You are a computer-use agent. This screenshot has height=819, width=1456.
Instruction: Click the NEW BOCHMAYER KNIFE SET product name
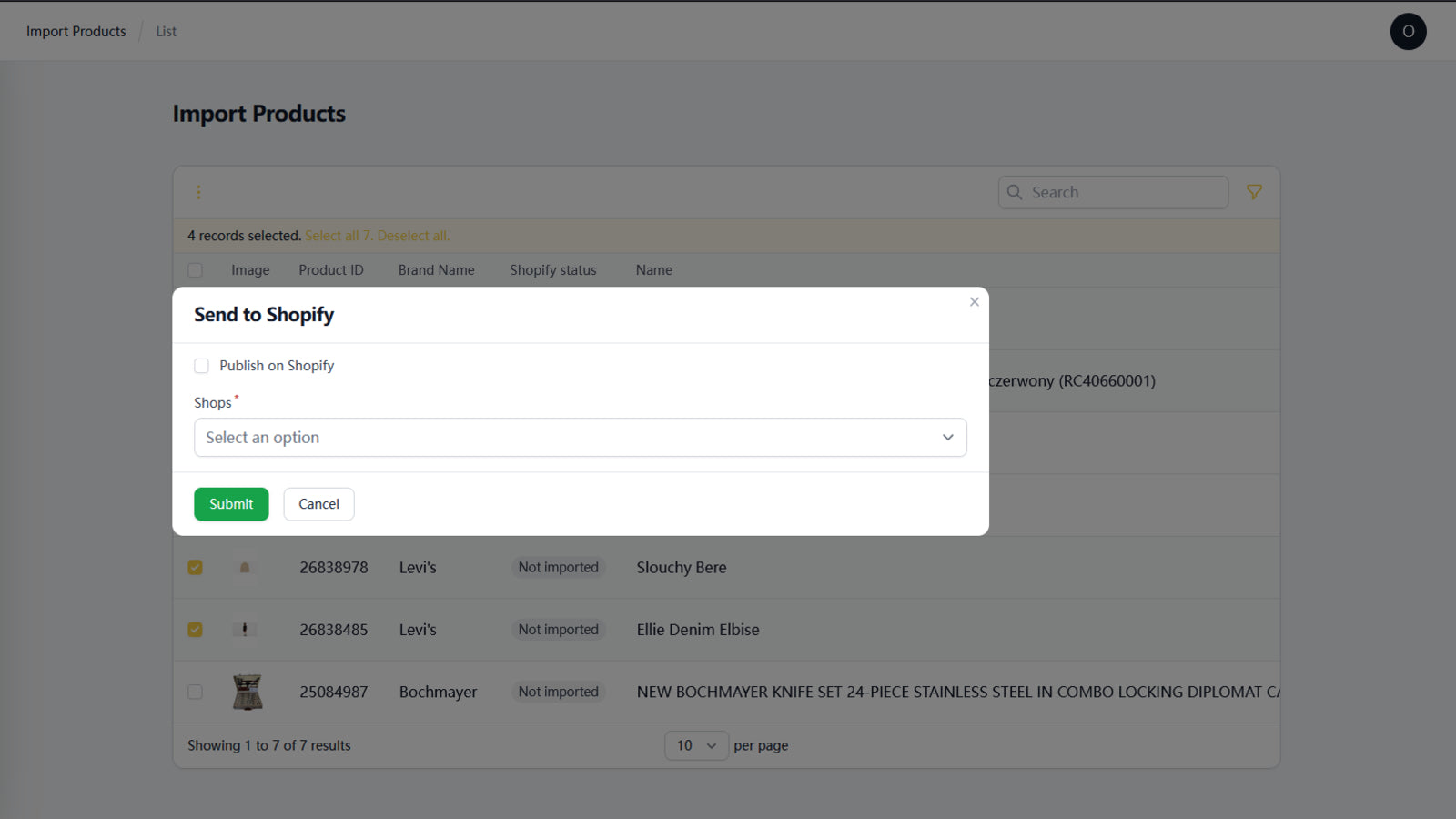[958, 693]
